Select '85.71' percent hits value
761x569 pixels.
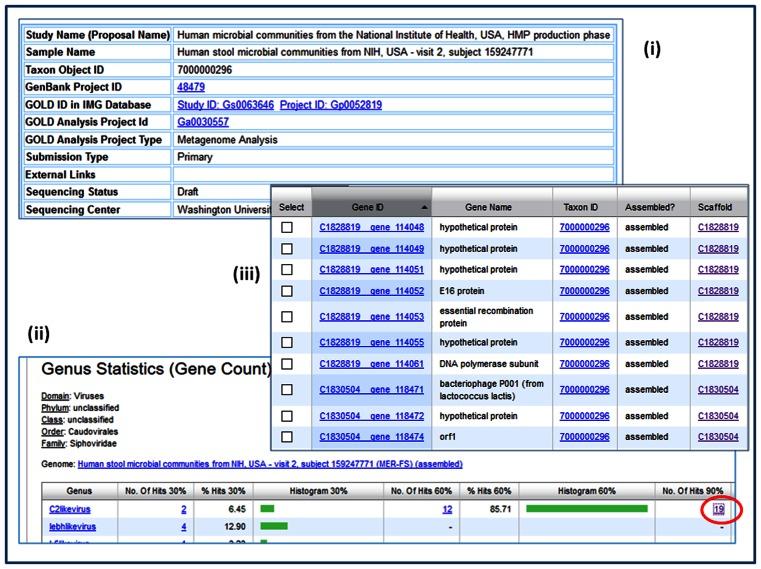[500, 509]
